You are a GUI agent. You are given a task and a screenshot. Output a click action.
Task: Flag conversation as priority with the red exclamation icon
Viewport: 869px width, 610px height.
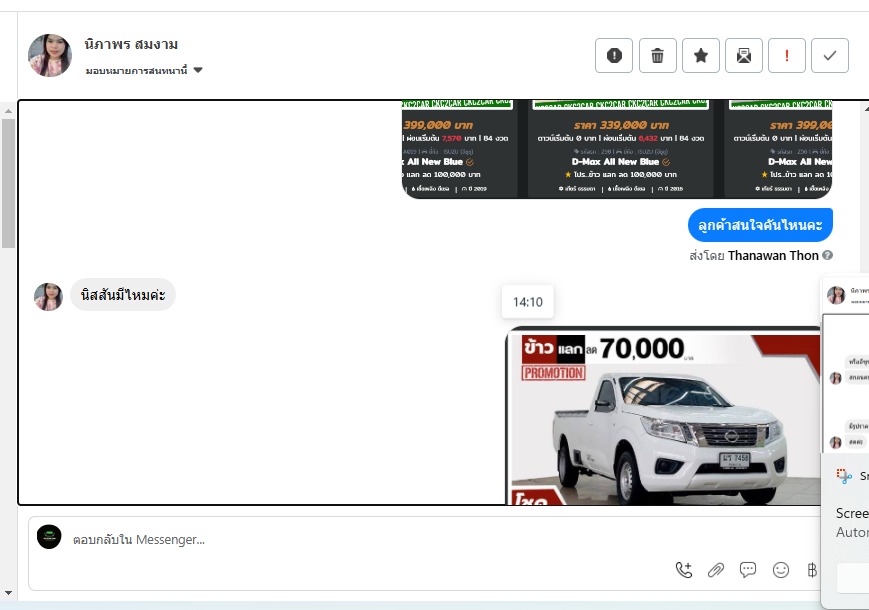coord(786,55)
